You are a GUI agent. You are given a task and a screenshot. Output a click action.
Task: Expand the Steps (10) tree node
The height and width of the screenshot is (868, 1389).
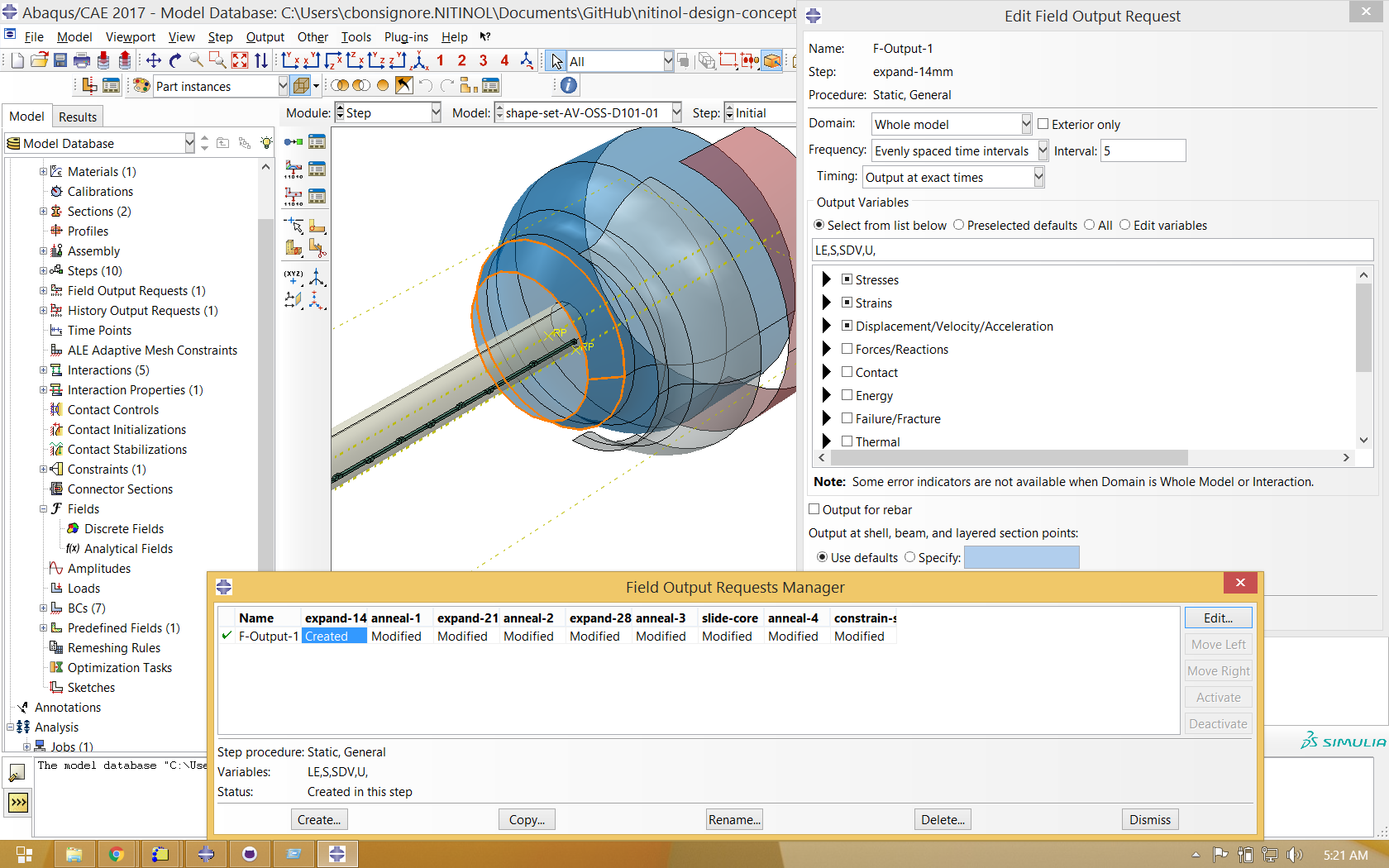(43, 270)
